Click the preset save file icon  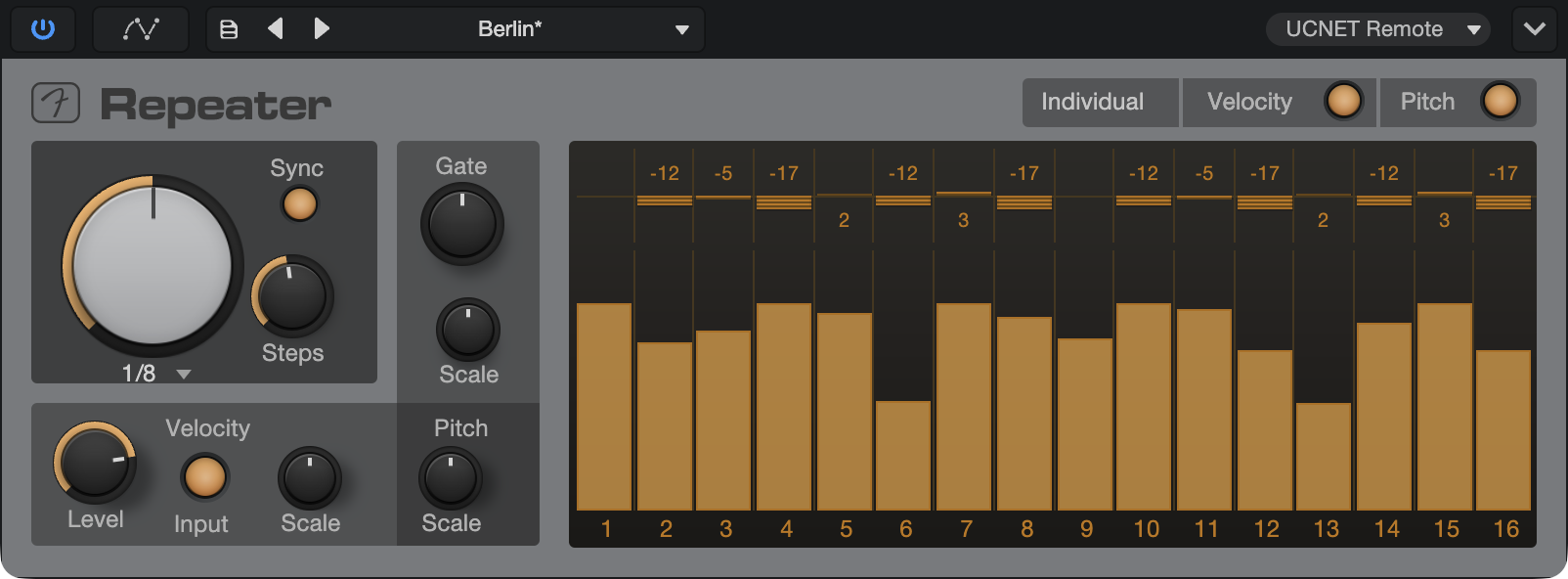[x=229, y=29]
